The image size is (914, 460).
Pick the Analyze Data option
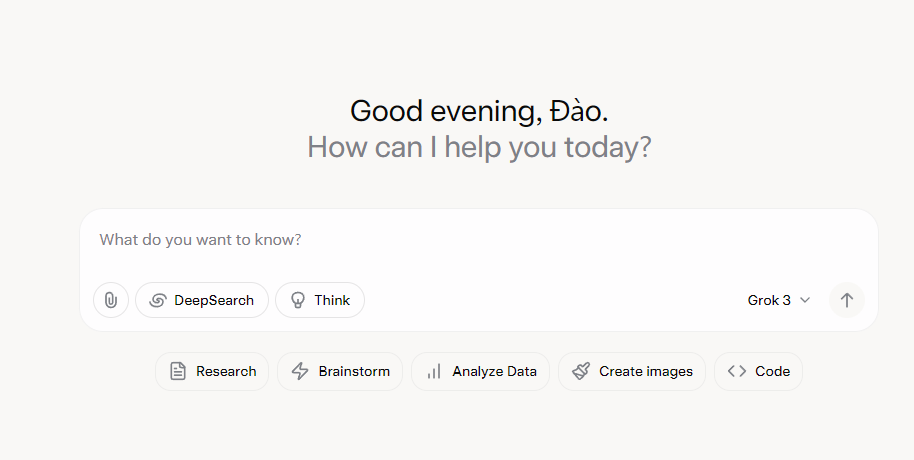point(480,371)
